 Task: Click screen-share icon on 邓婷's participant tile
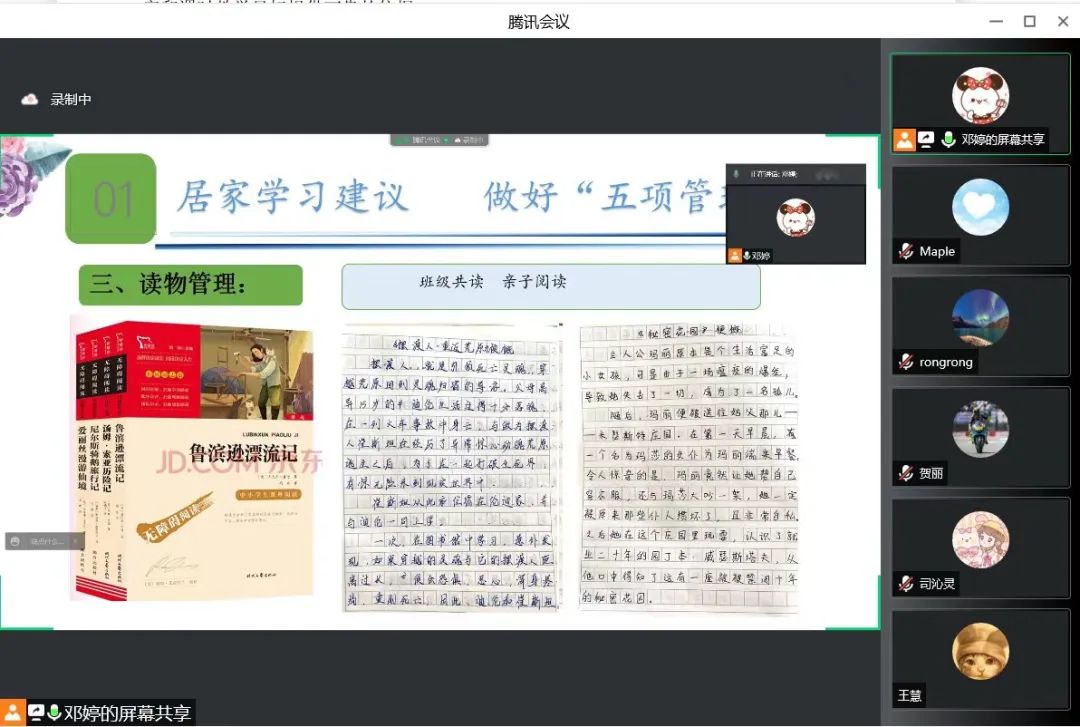tap(927, 140)
